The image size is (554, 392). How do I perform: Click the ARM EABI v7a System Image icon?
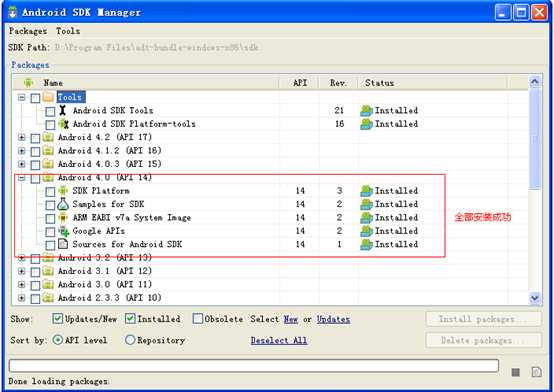click(63, 217)
